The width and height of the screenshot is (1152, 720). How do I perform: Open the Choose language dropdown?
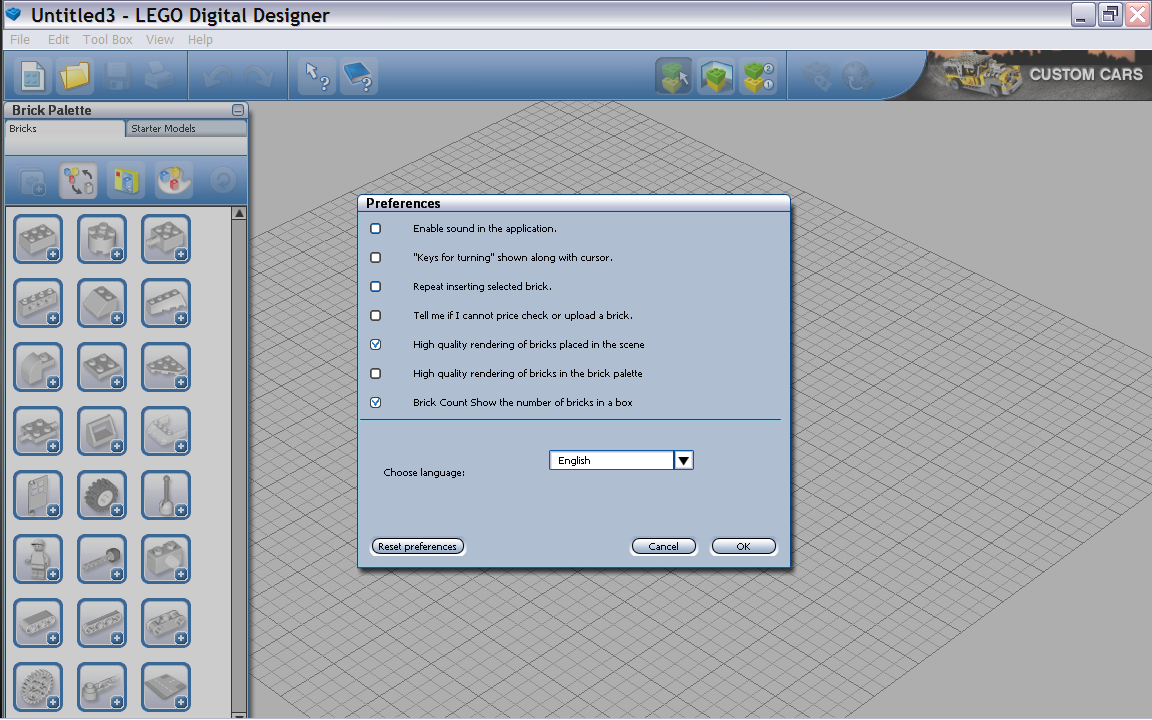tap(683, 460)
